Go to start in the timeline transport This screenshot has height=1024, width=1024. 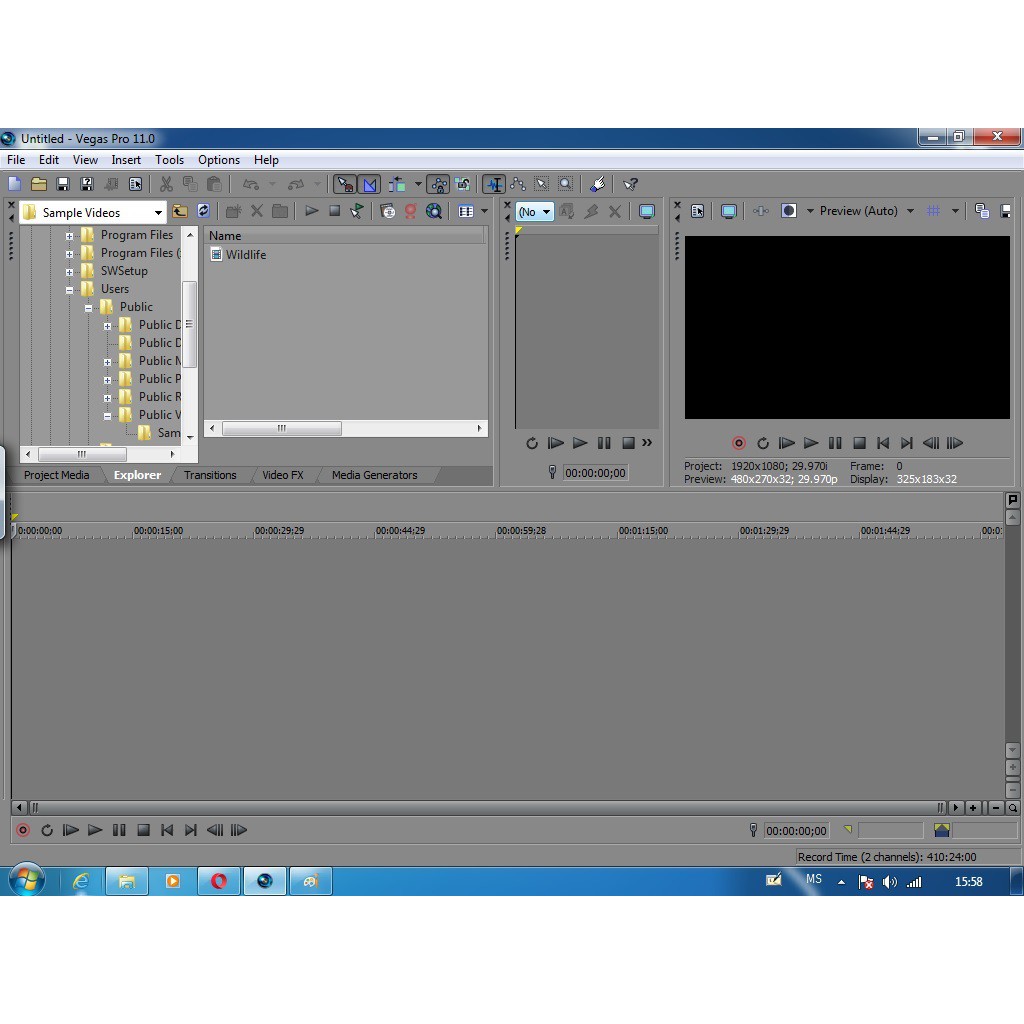[x=167, y=830]
